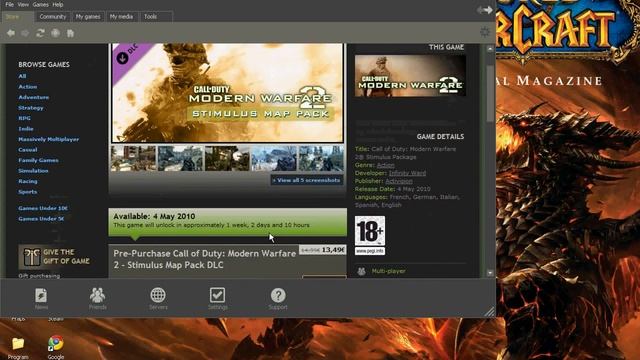
Task: Open the Program folder on the desktop
Action: click(x=18, y=348)
